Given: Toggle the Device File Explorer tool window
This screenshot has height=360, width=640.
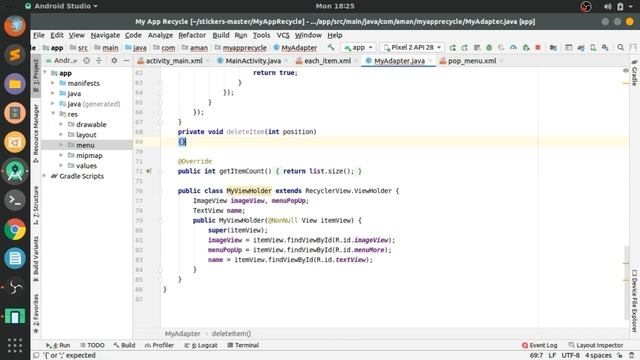Looking at the screenshot, I should [635, 301].
